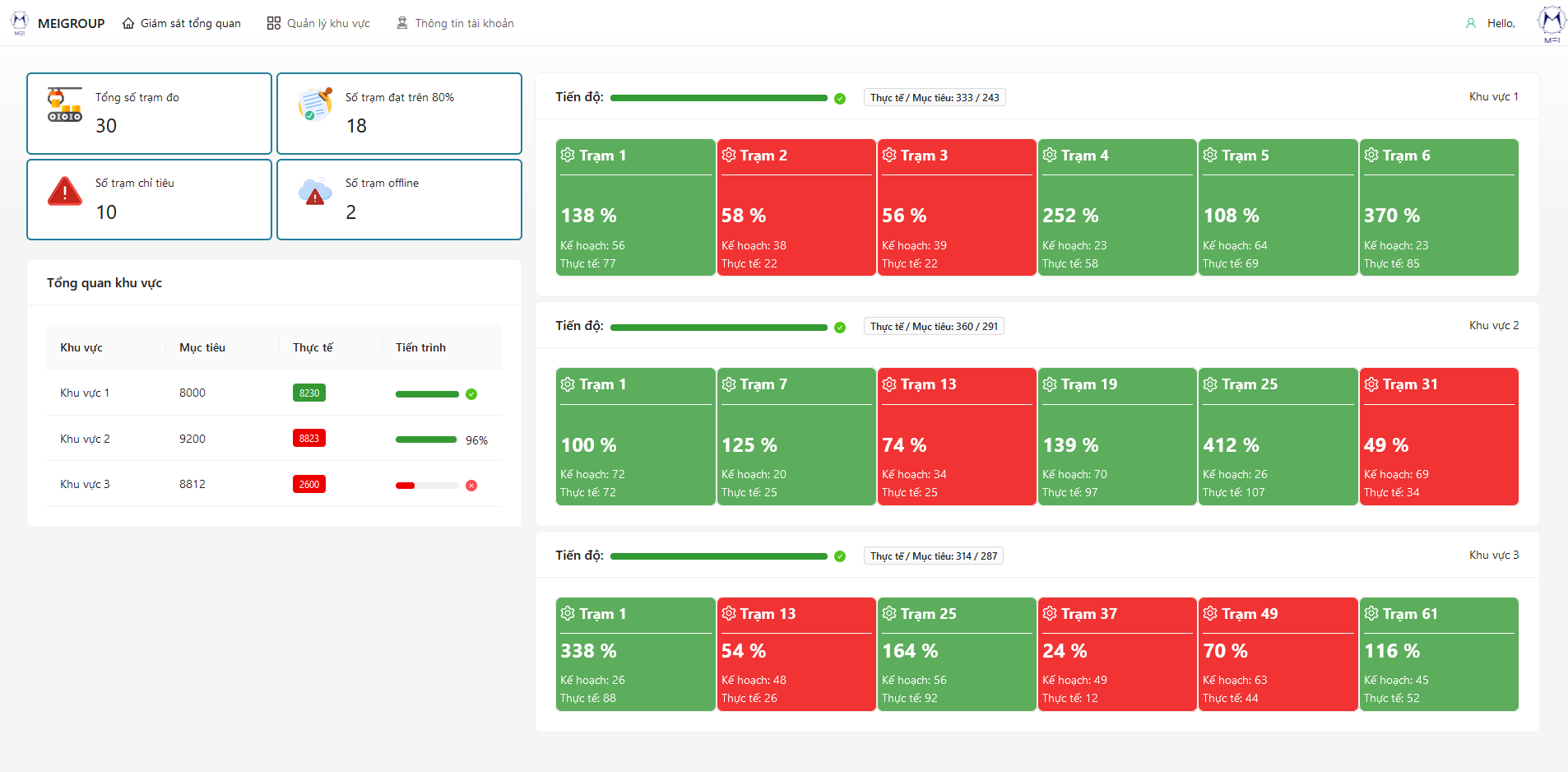Open the Khu vực 3 Trạm 25 card showing 164 %
Image resolution: width=1568 pixels, height=772 pixels.
coord(957,654)
